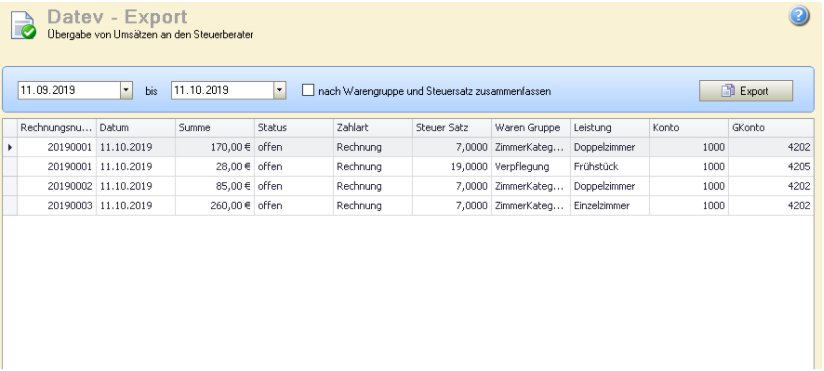Select invoice 20190002 row with 85,00 €

coord(408,186)
